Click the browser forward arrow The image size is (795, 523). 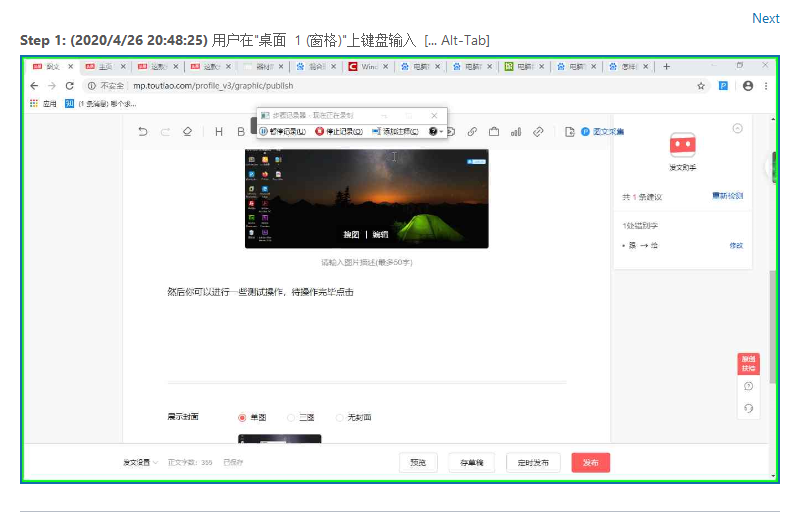click(52, 86)
